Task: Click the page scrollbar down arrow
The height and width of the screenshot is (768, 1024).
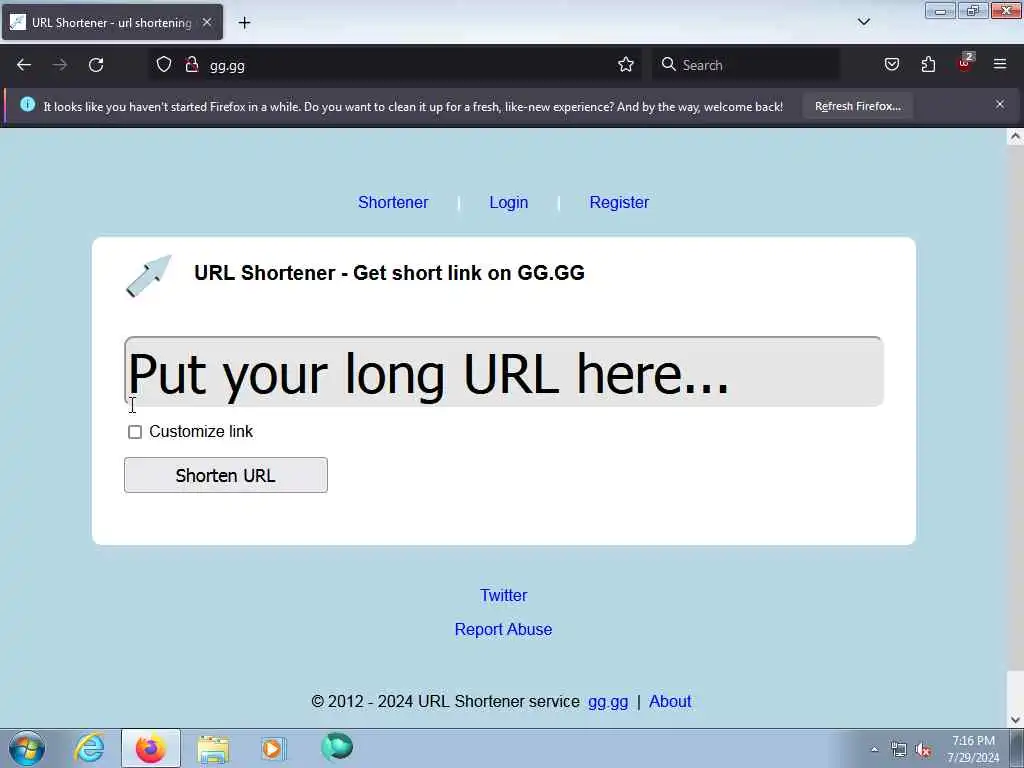Action: pos(1015,720)
